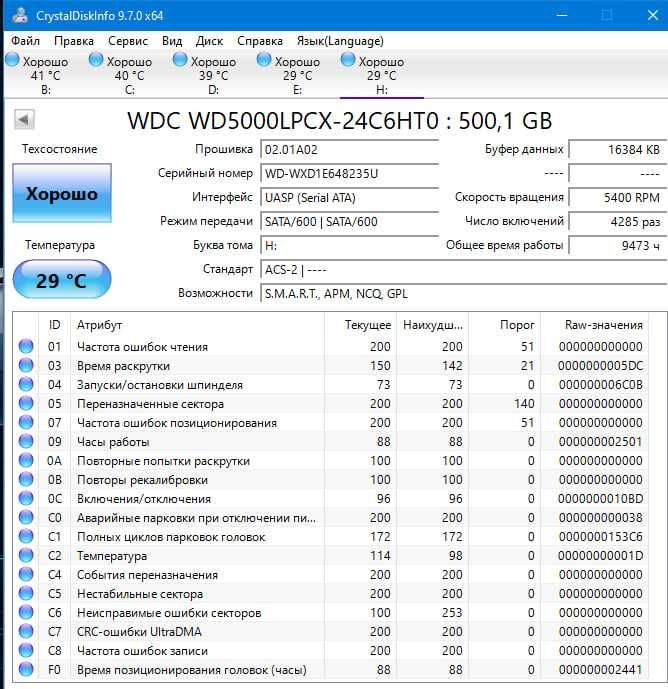Open the Справка menu
Screen dimensions: 668x689
click(x=260, y=41)
